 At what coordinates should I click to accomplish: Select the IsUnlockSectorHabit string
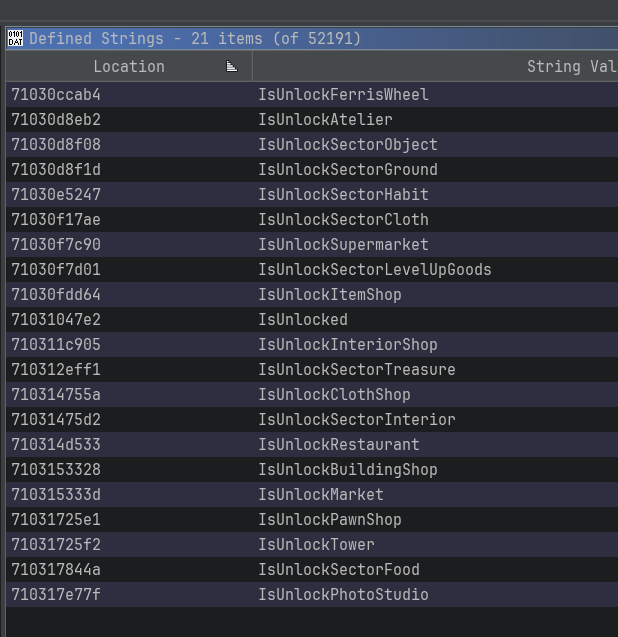tap(343, 195)
